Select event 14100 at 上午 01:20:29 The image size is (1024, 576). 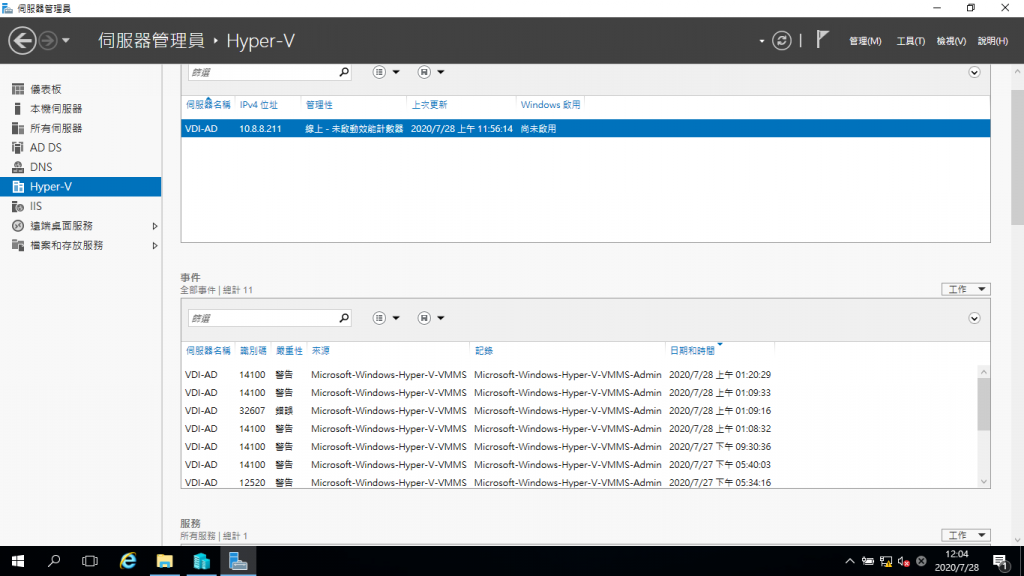579,375
